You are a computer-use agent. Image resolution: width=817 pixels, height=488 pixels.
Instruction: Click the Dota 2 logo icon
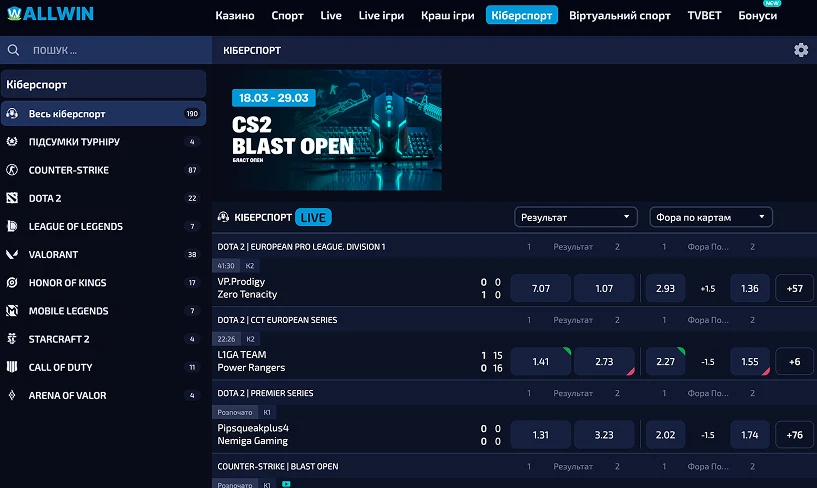(12, 198)
